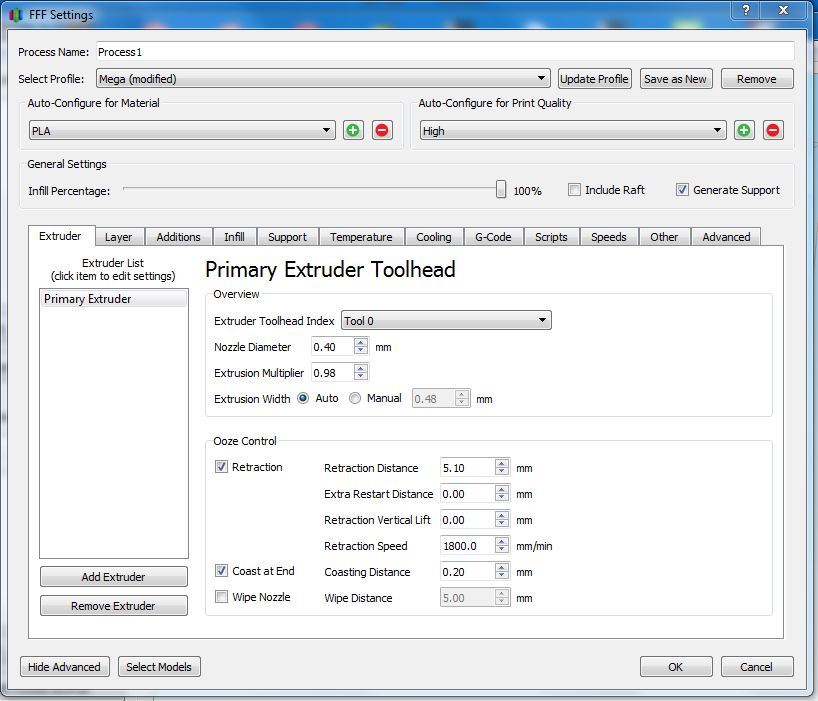
Task: Select Manual extrusion width radio button
Action: click(355, 398)
